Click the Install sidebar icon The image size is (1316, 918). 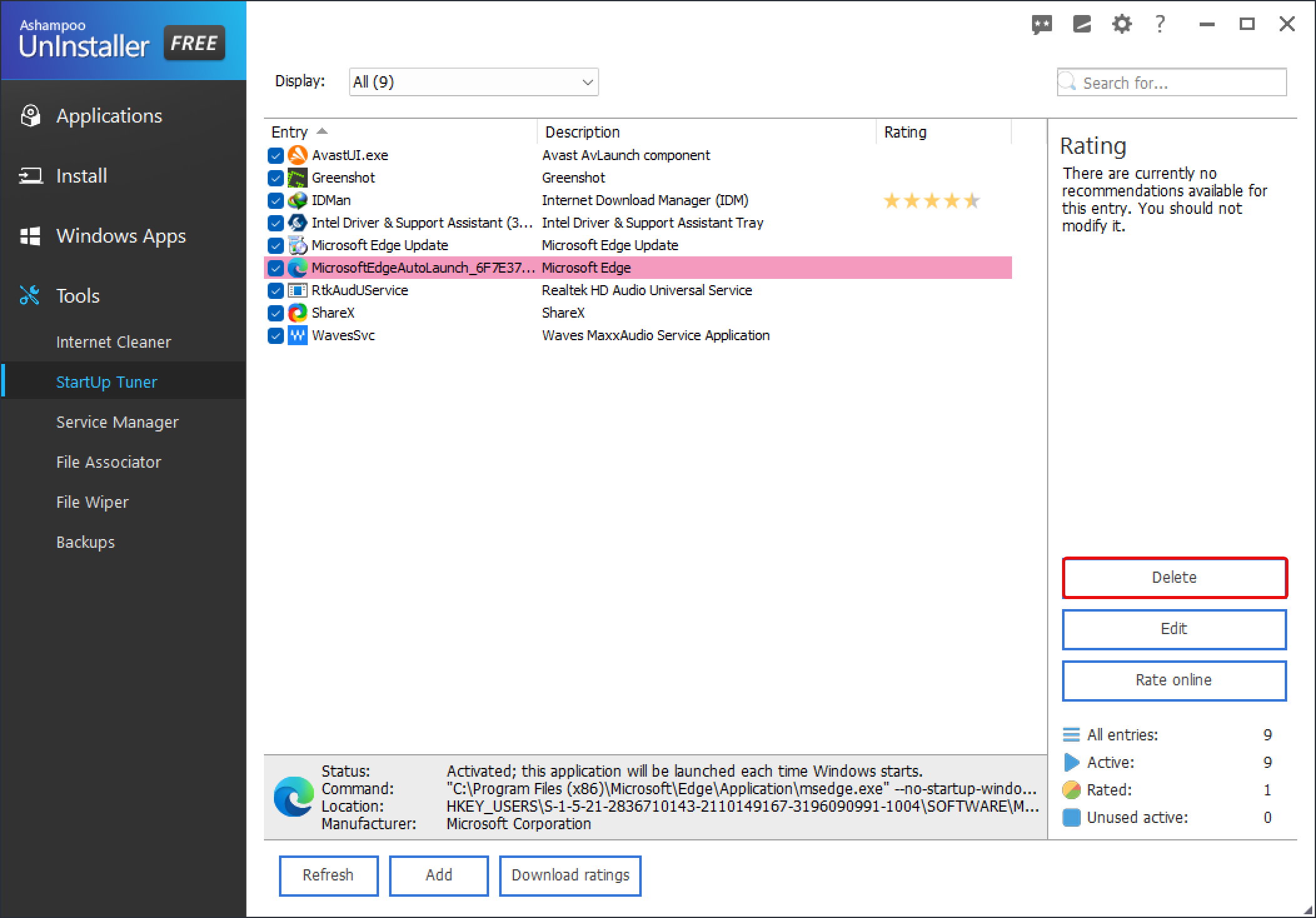click(x=31, y=176)
